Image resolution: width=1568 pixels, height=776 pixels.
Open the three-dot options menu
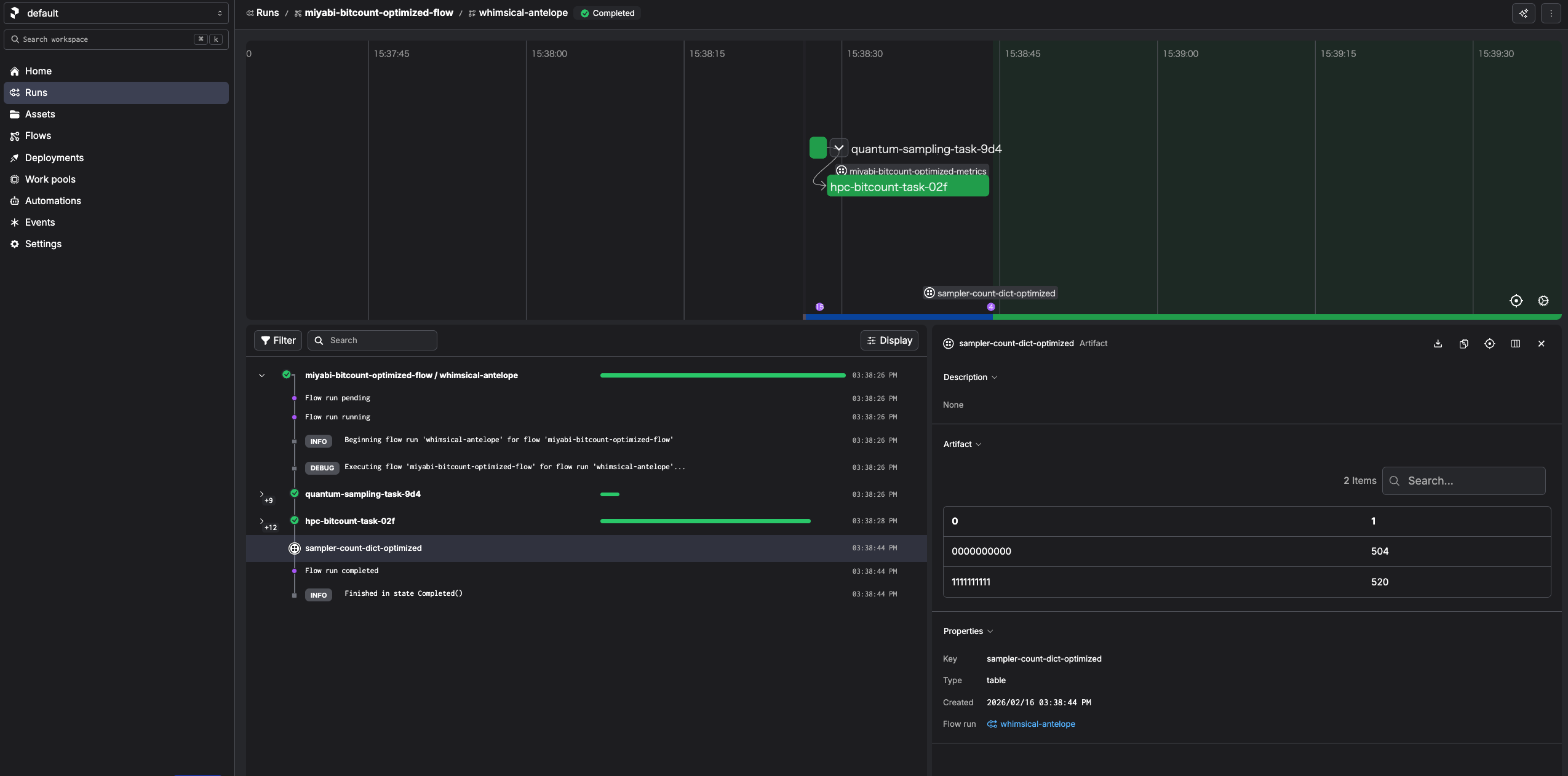[x=1550, y=13]
